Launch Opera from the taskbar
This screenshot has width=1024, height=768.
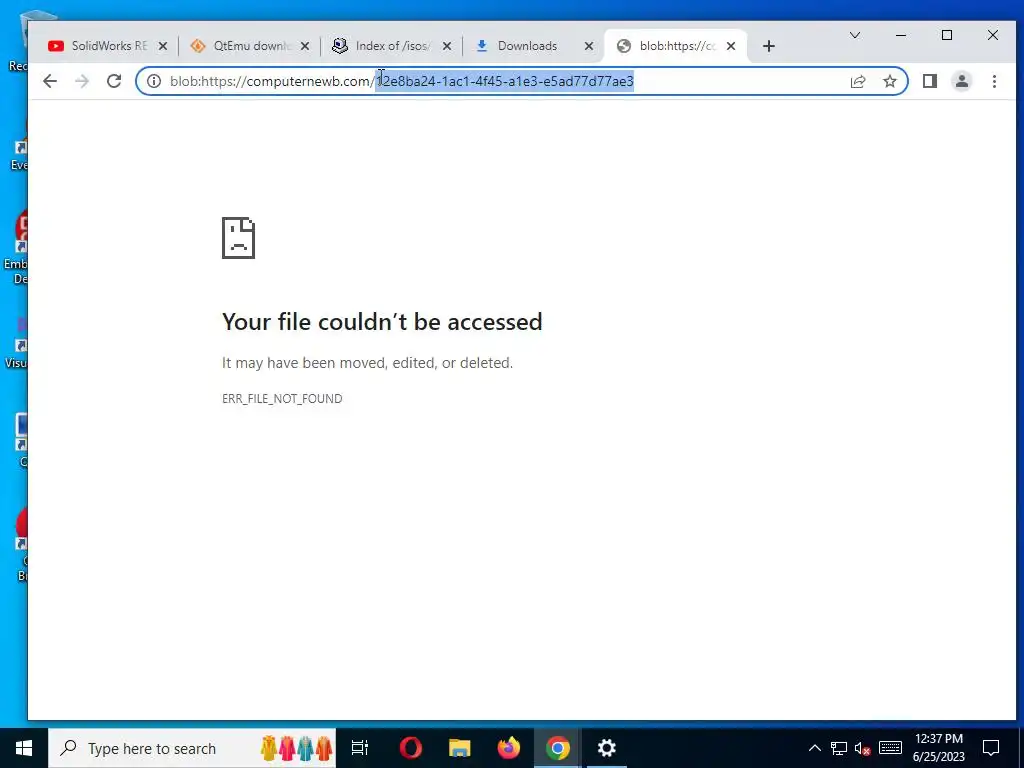[x=411, y=748]
